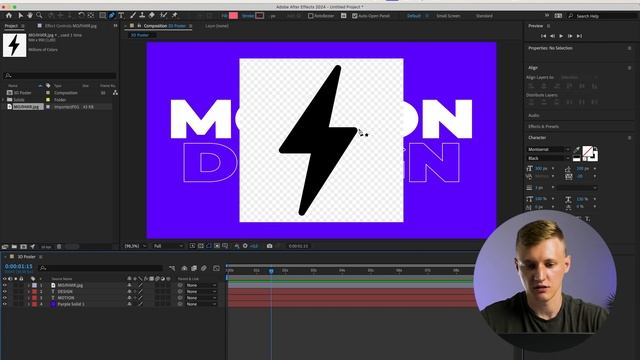
Task: Click the Stroke color swatch
Action: pos(260,16)
